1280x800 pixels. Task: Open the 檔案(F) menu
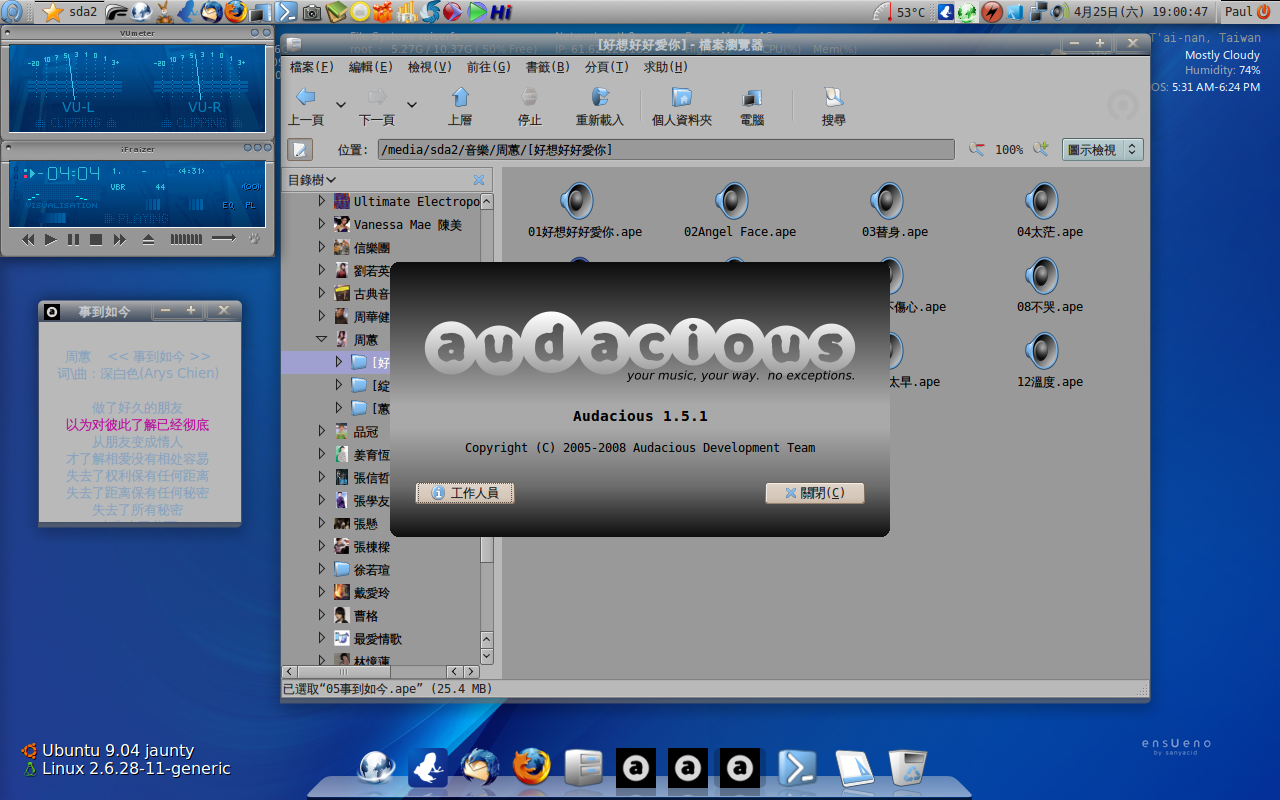pyautogui.click(x=311, y=67)
